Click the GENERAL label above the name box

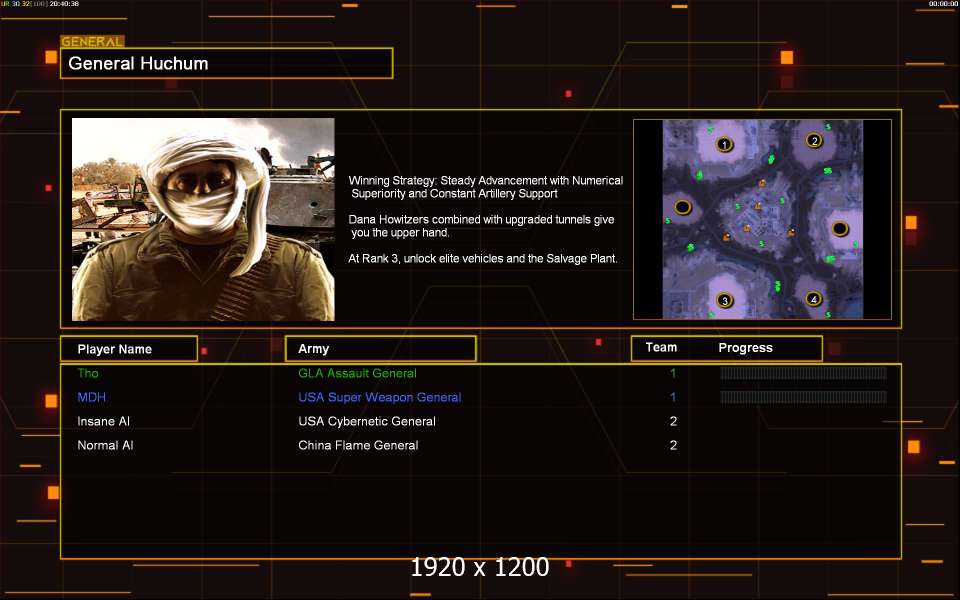tap(92, 42)
